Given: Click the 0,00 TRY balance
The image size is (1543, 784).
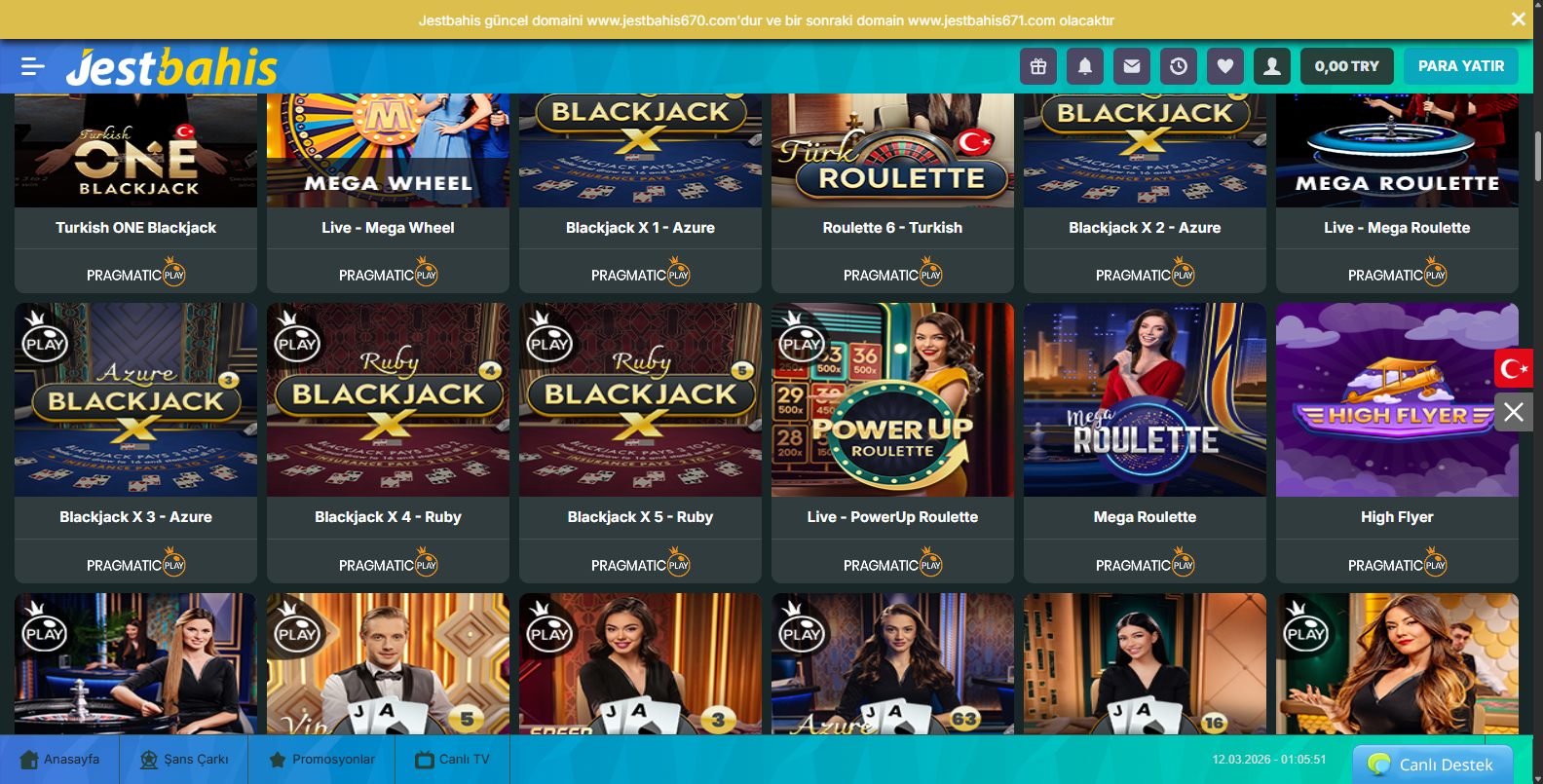Looking at the screenshot, I should point(1347,66).
